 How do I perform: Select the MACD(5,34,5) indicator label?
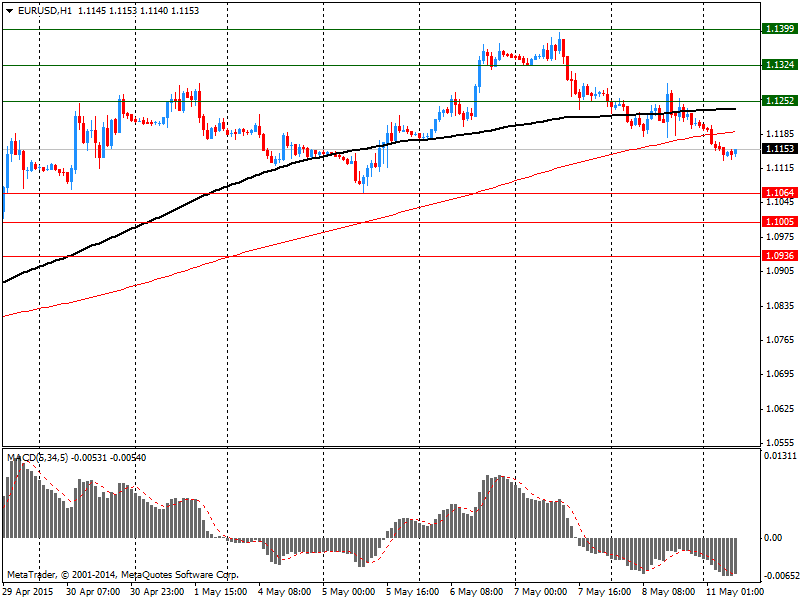[x=37, y=458]
